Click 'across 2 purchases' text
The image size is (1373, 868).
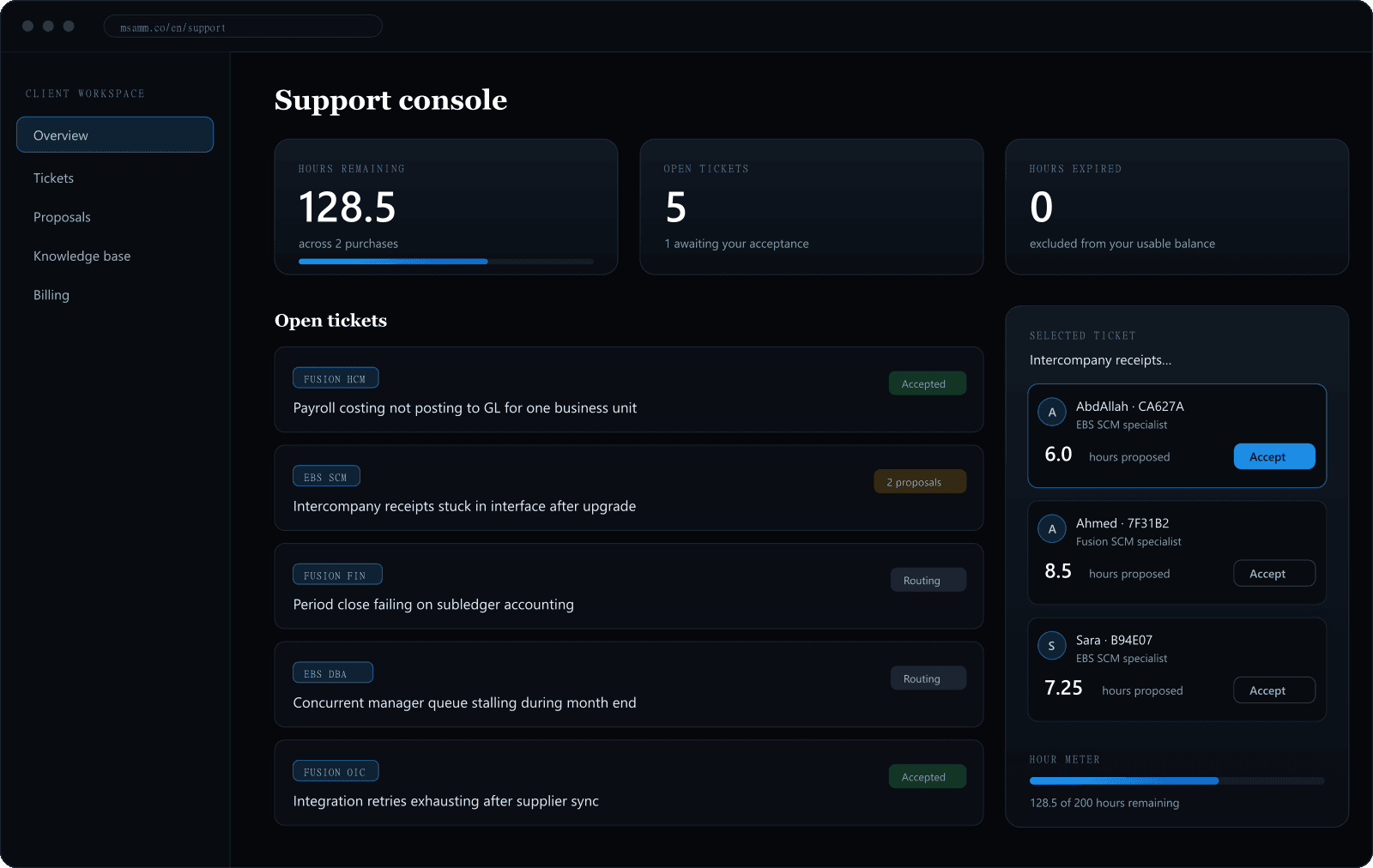348,244
